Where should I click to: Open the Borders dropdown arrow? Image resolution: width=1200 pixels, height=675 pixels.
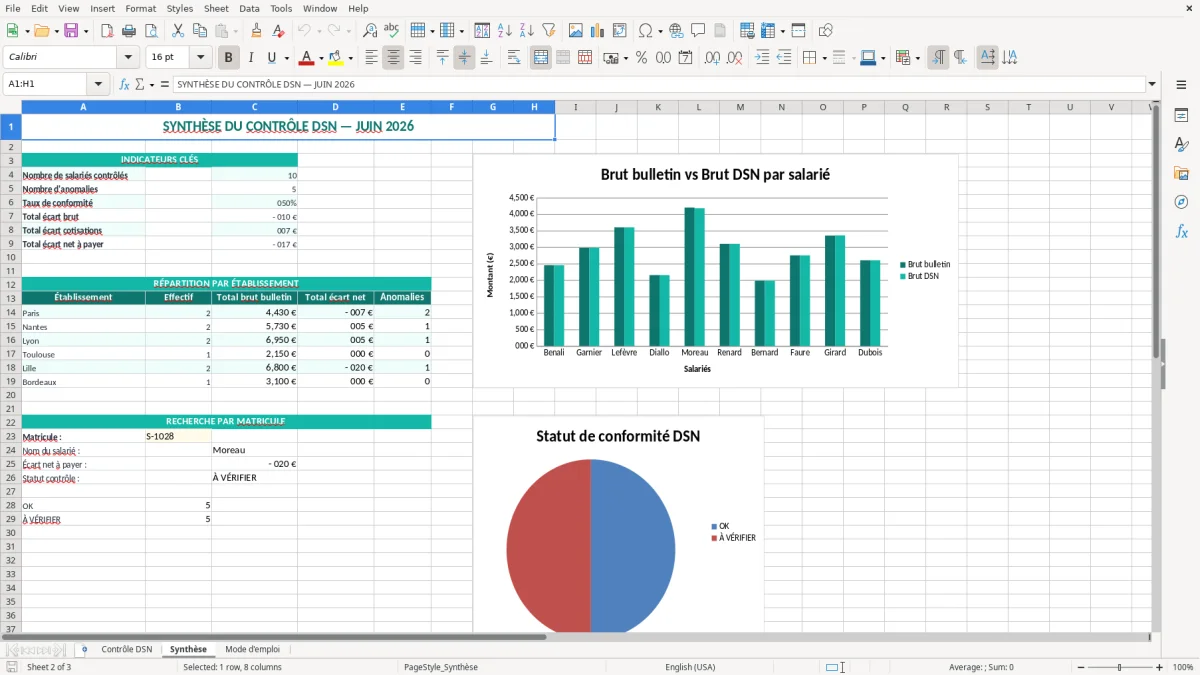(x=824, y=58)
